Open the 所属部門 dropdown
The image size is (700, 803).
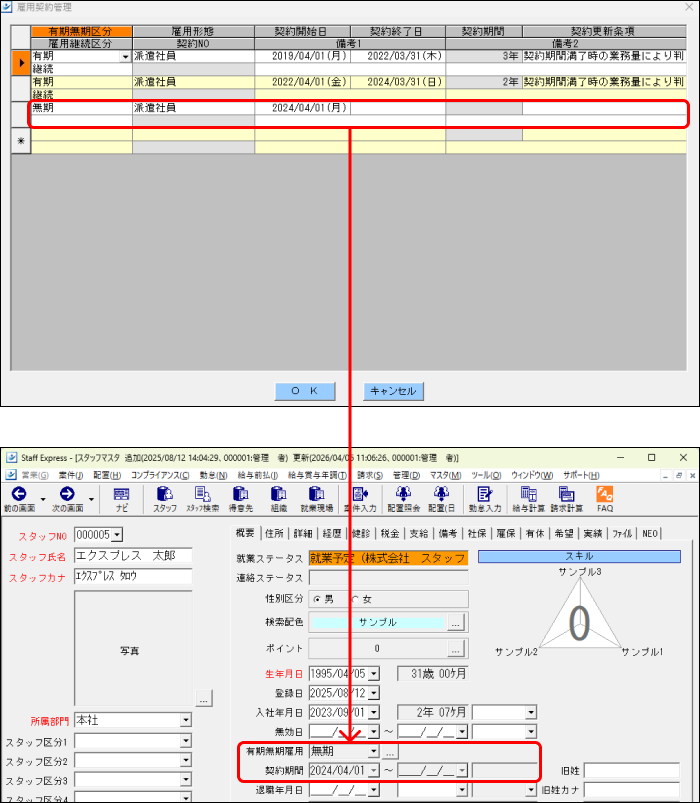click(x=186, y=721)
